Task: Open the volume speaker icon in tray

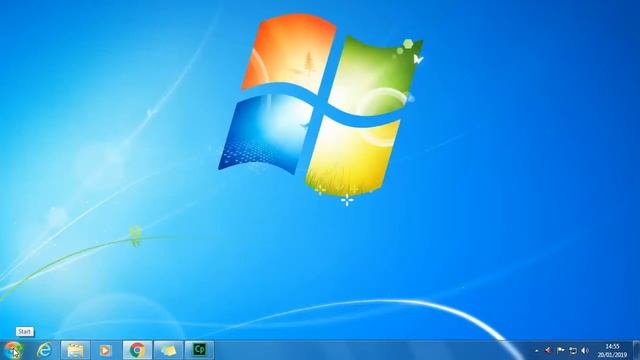Action: pos(585,350)
